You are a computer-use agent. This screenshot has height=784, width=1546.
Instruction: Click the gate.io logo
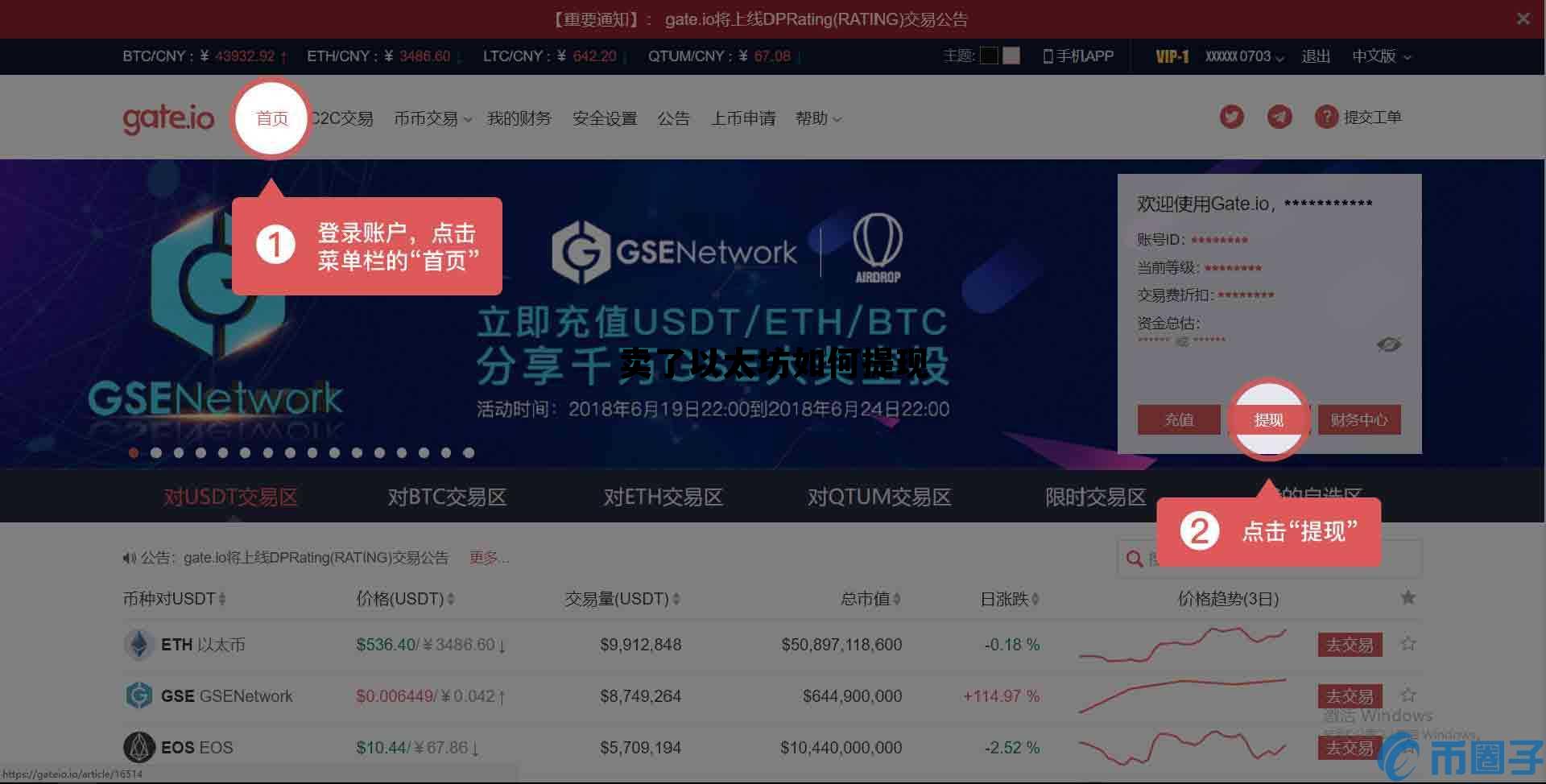[168, 117]
